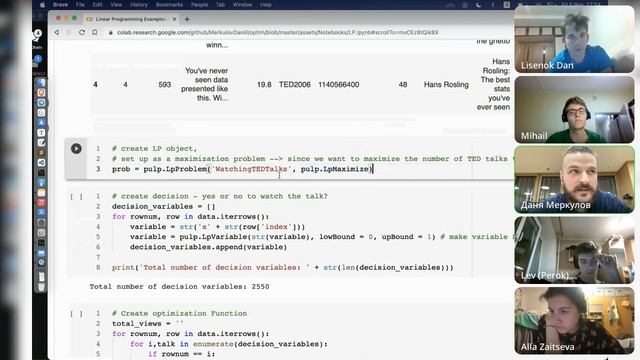Go forward in the browser
640x360 pixels.
pos(69,32)
